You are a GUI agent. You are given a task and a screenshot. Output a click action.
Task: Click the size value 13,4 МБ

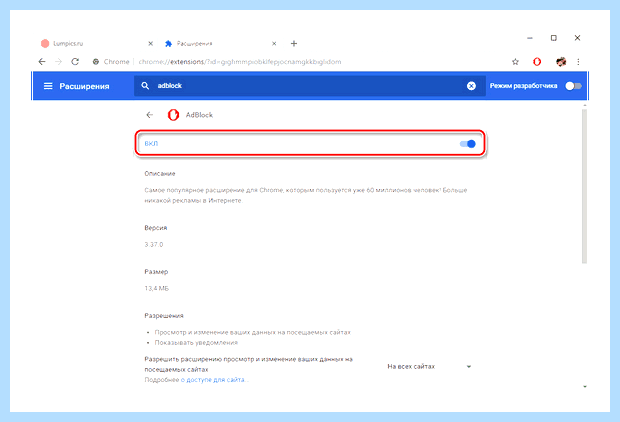157,288
